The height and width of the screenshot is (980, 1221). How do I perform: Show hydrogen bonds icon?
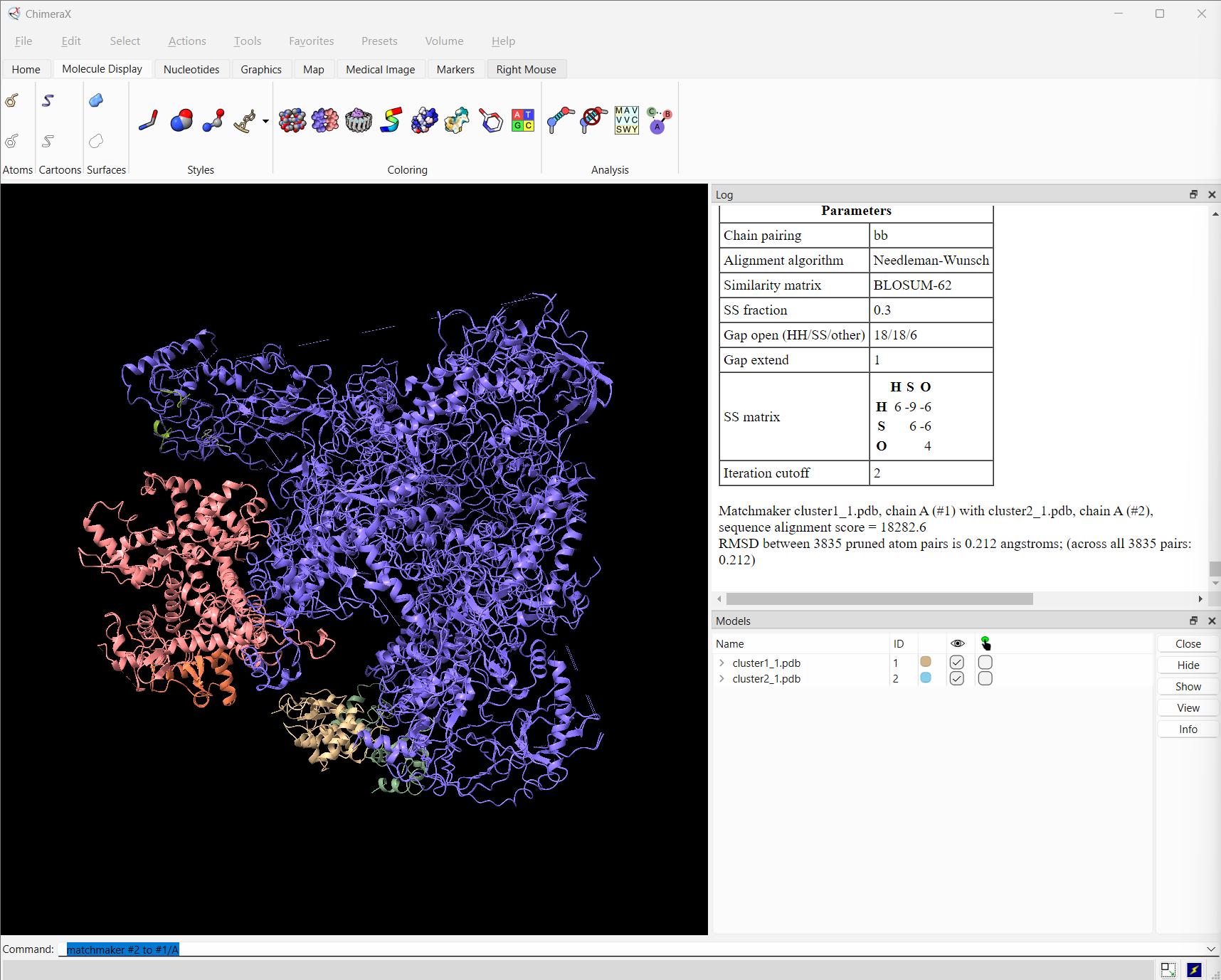coord(561,120)
